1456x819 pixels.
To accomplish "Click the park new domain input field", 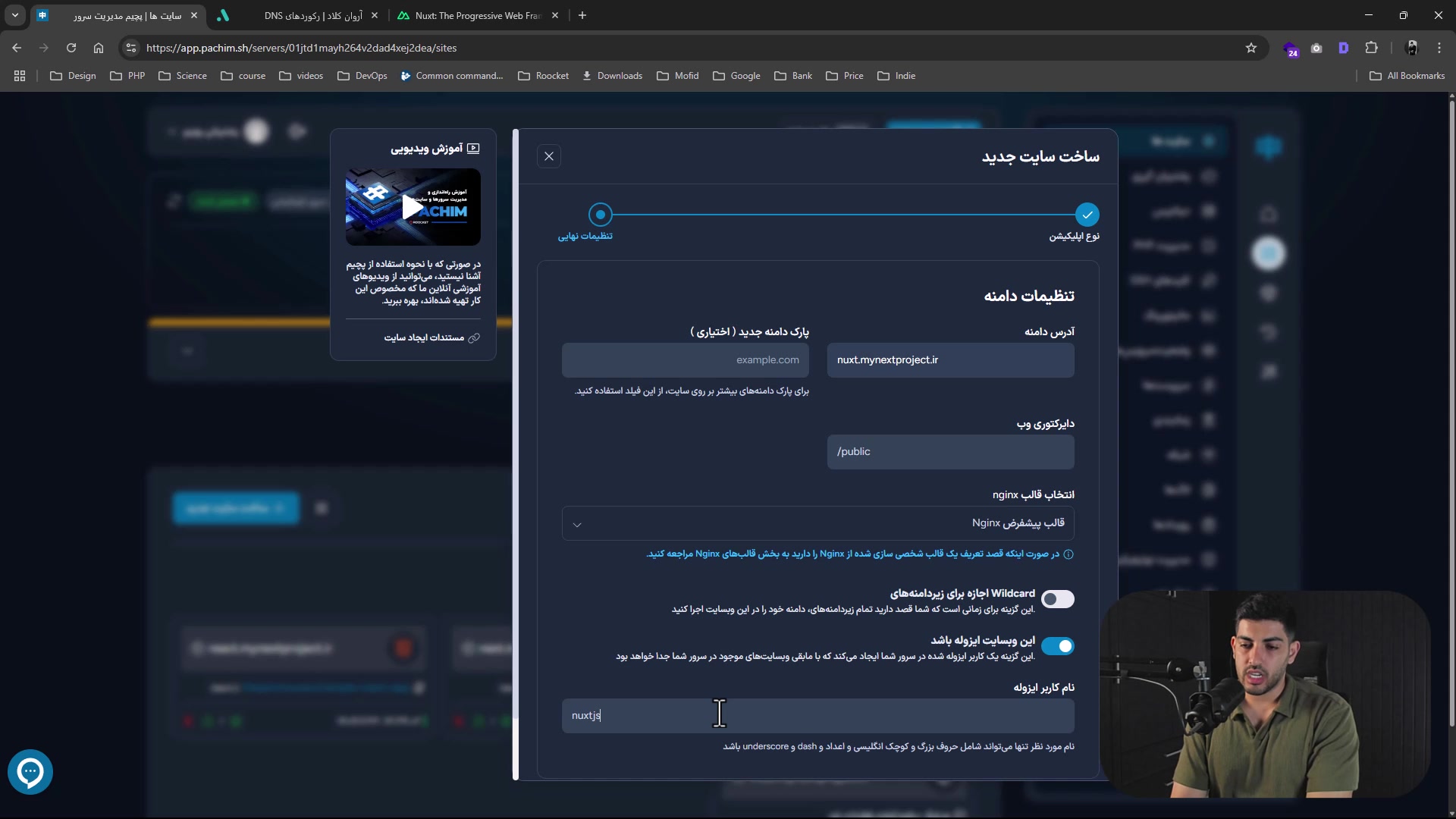I will (x=685, y=360).
